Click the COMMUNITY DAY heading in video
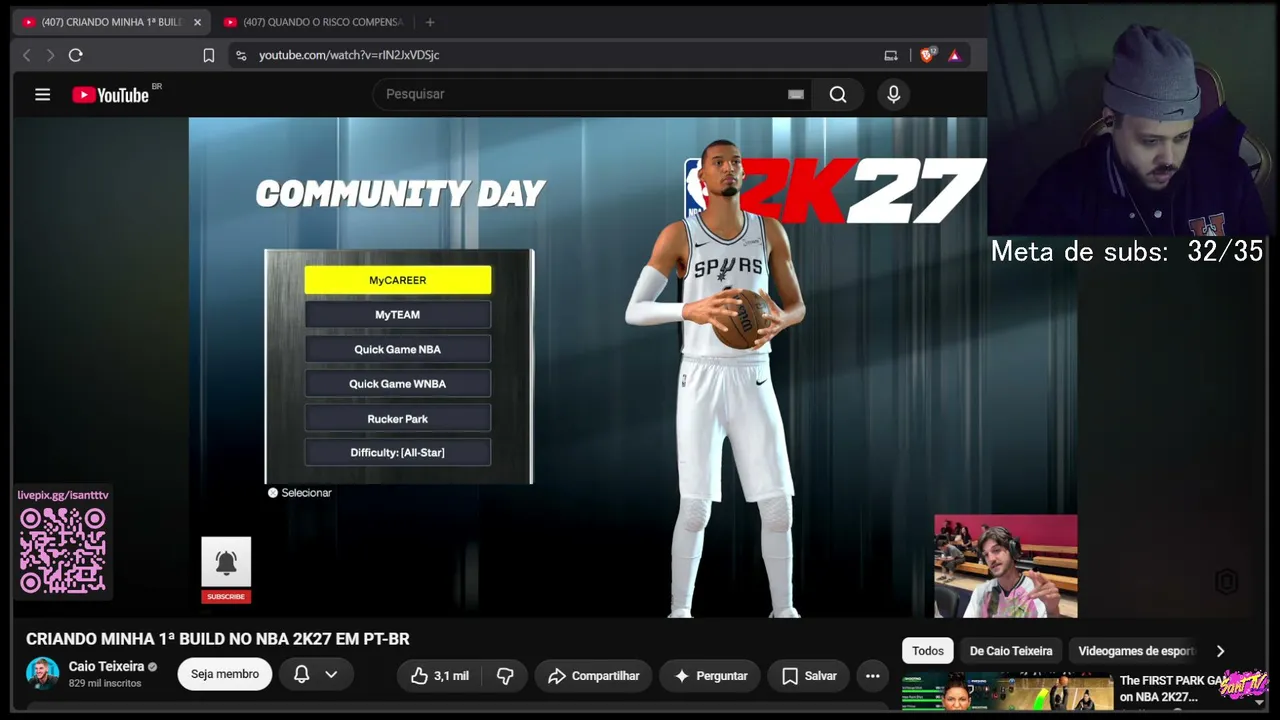The image size is (1280, 720). click(x=400, y=194)
